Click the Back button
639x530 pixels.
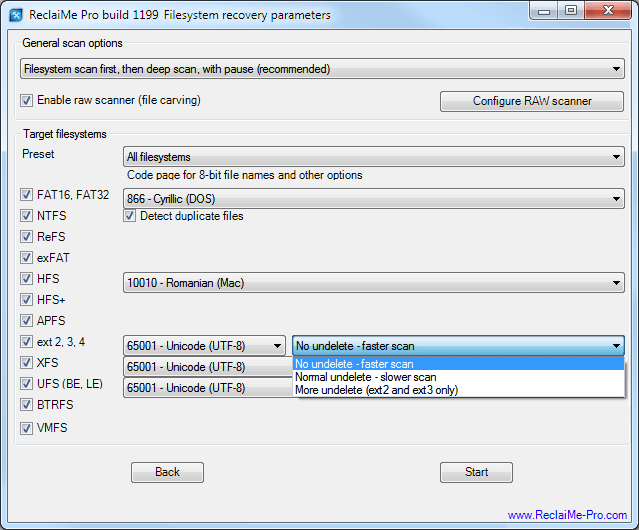[167, 472]
